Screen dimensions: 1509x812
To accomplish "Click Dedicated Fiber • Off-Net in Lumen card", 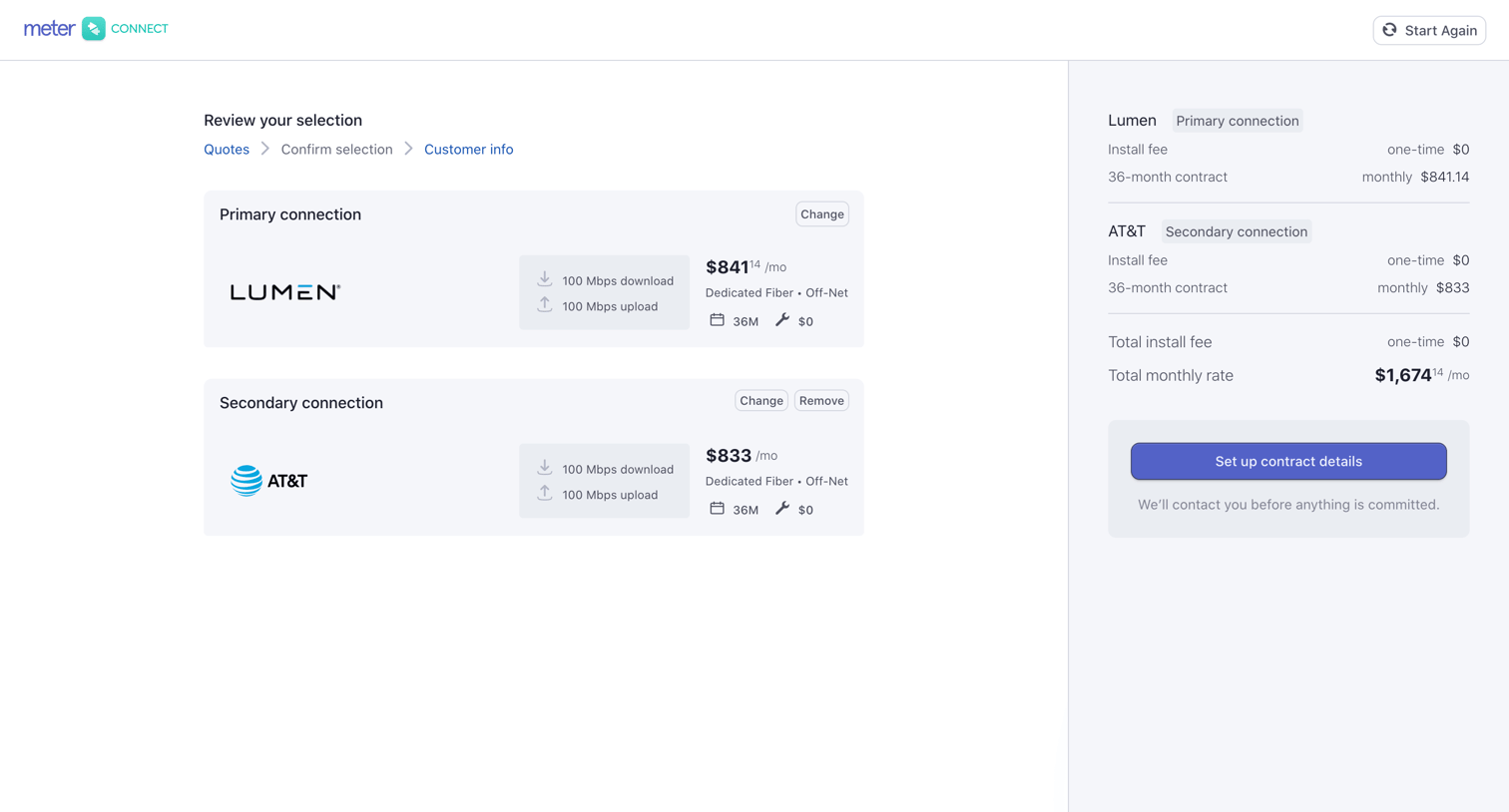I will [x=776, y=293].
